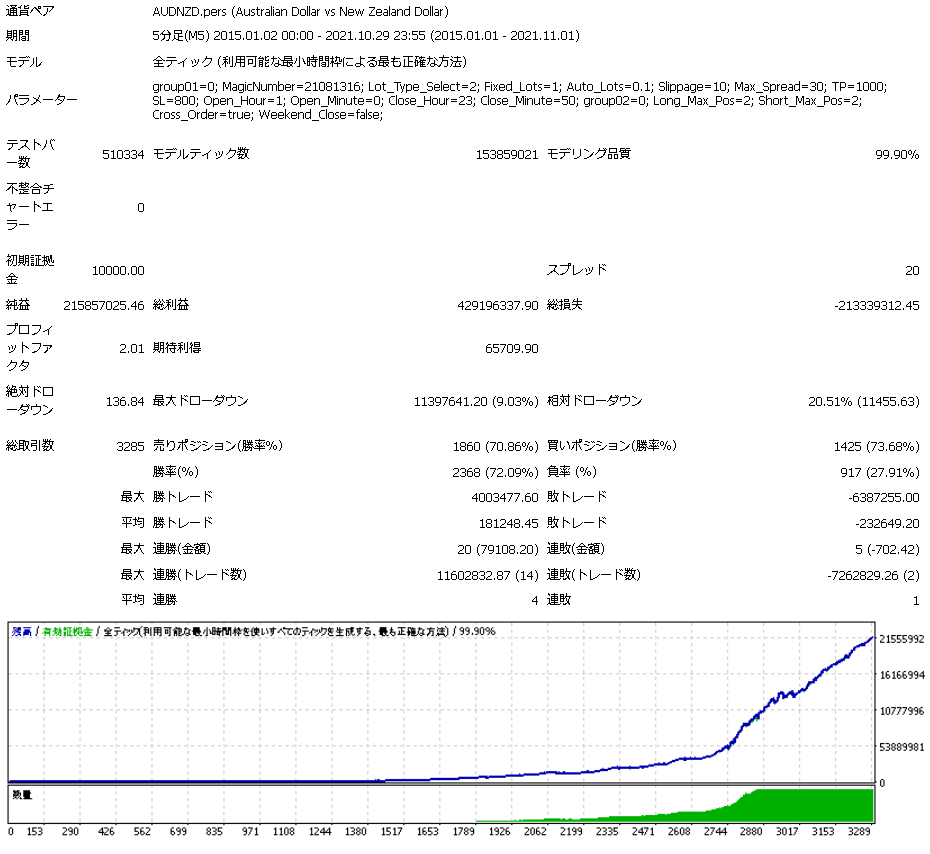
Task: Click the short positions value 1860 (70.86%)
Action: click(x=495, y=447)
